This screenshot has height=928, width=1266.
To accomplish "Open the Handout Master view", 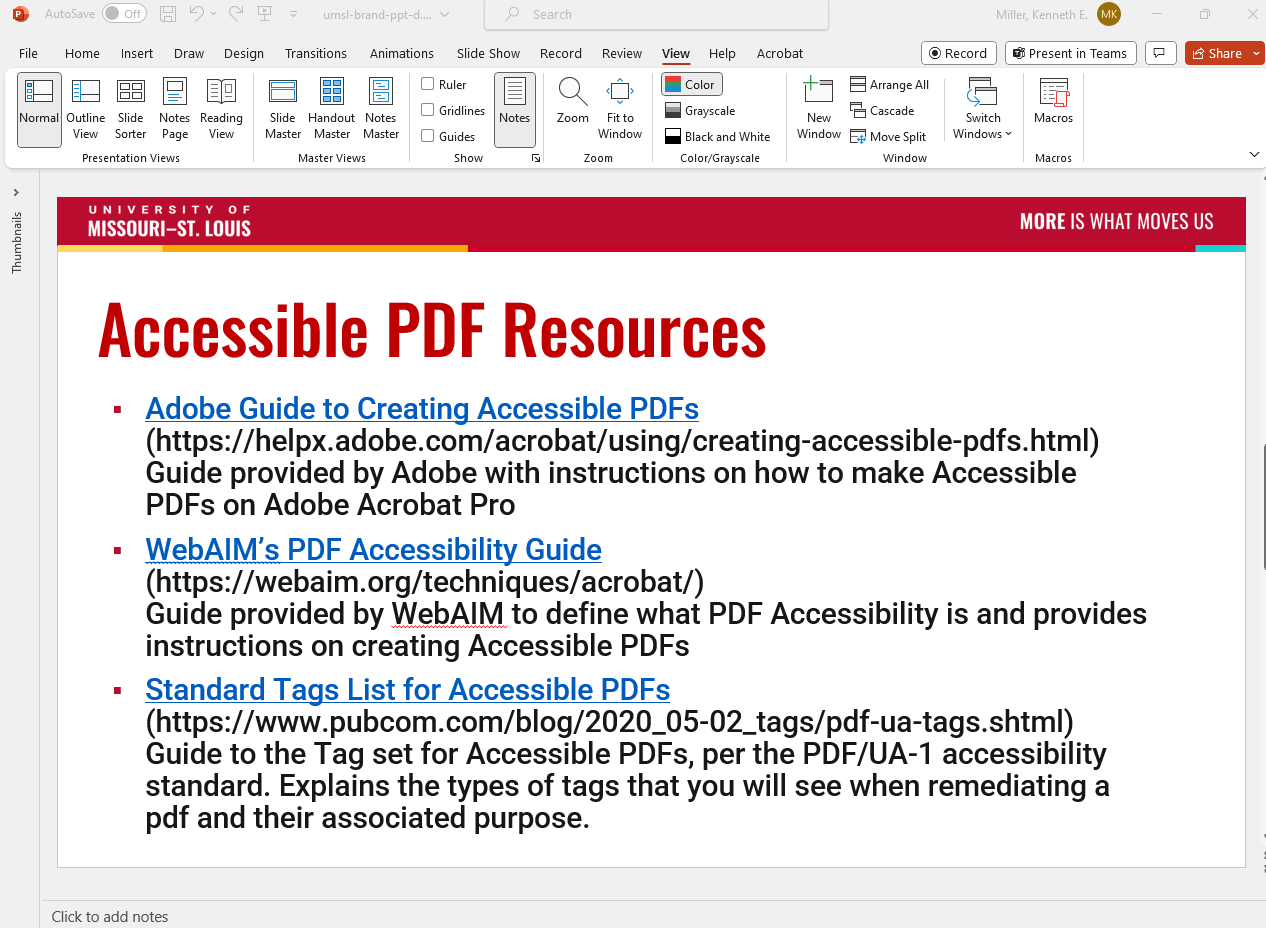I will [332, 110].
